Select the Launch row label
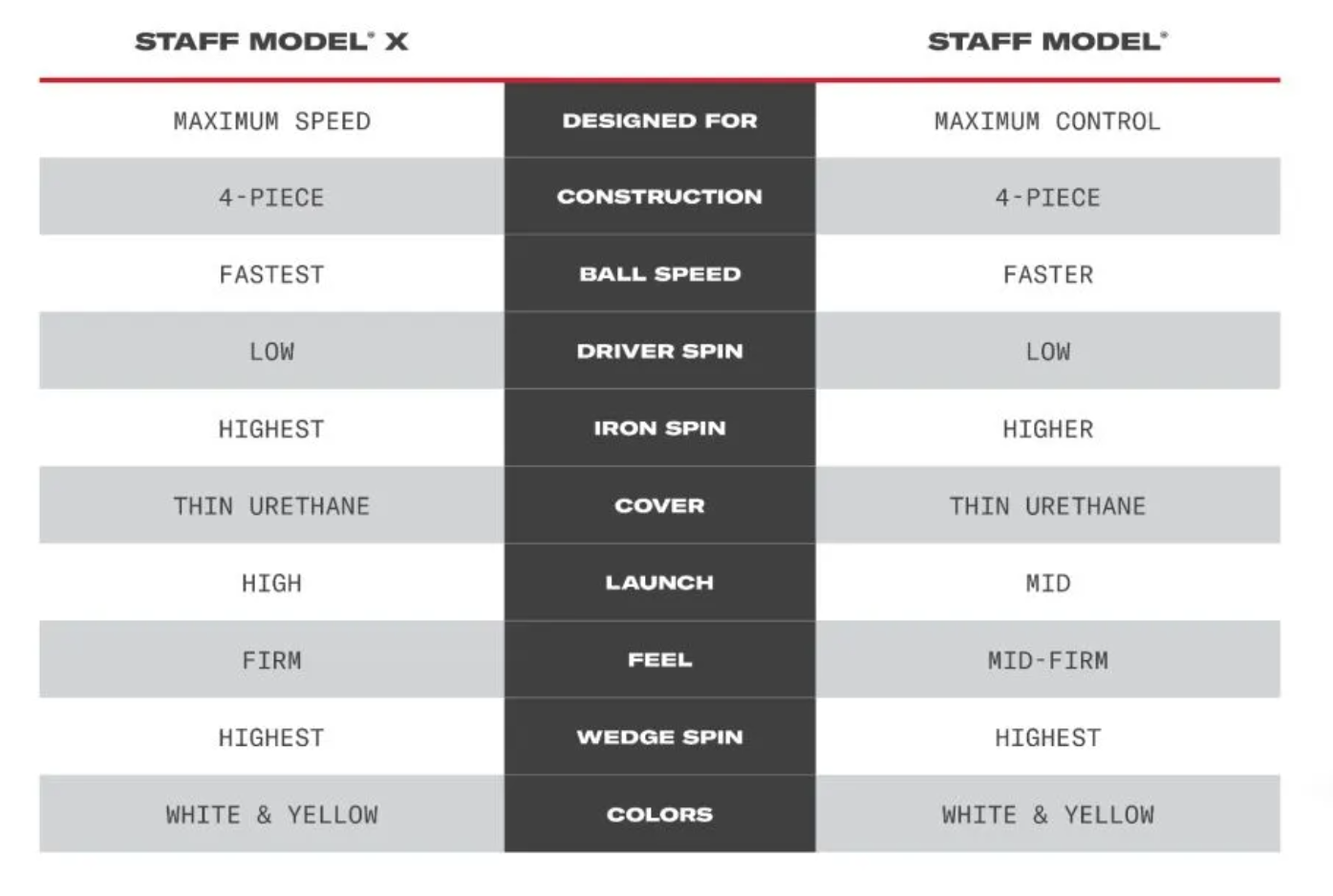This screenshot has width=1333, height=896. [659, 583]
